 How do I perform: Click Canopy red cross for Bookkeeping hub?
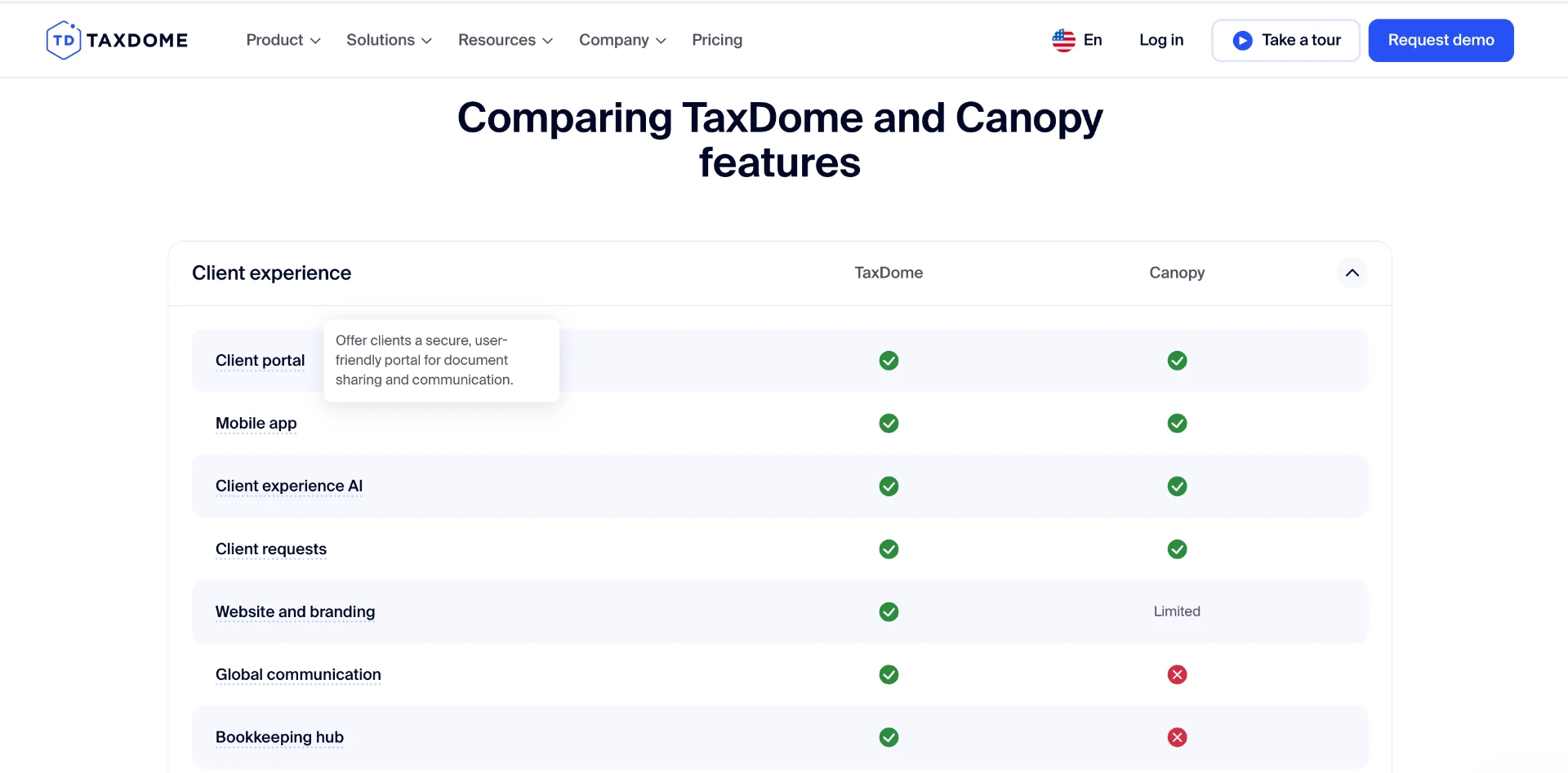[1177, 738]
